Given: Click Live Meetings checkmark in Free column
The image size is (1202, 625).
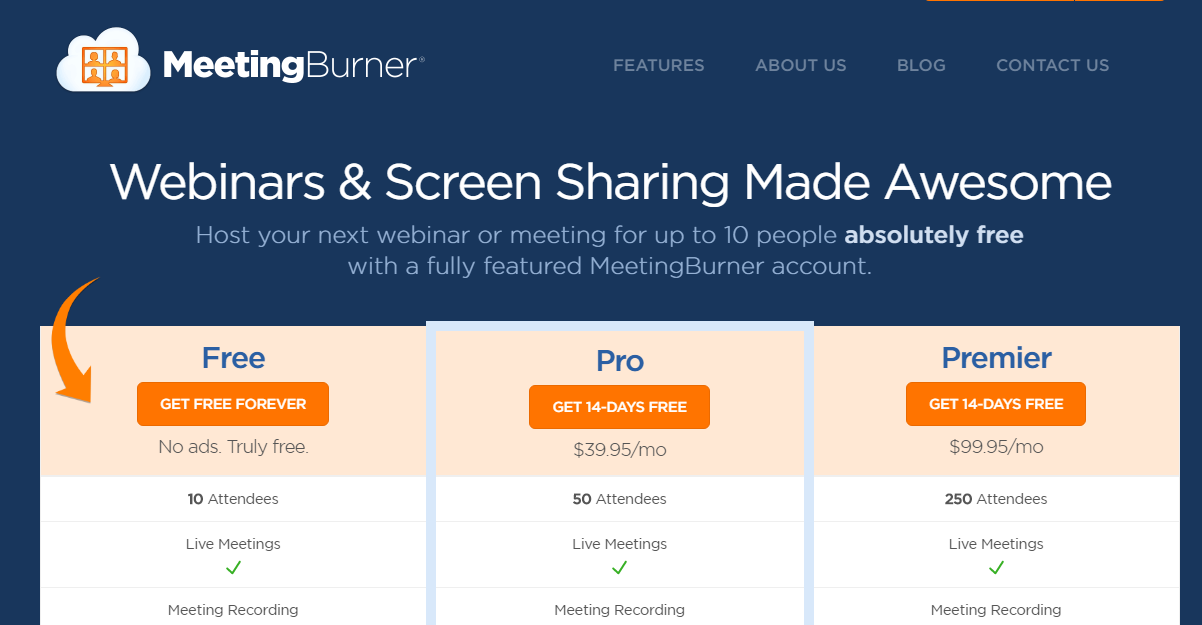Looking at the screenshot, I should tap(233, 568).
